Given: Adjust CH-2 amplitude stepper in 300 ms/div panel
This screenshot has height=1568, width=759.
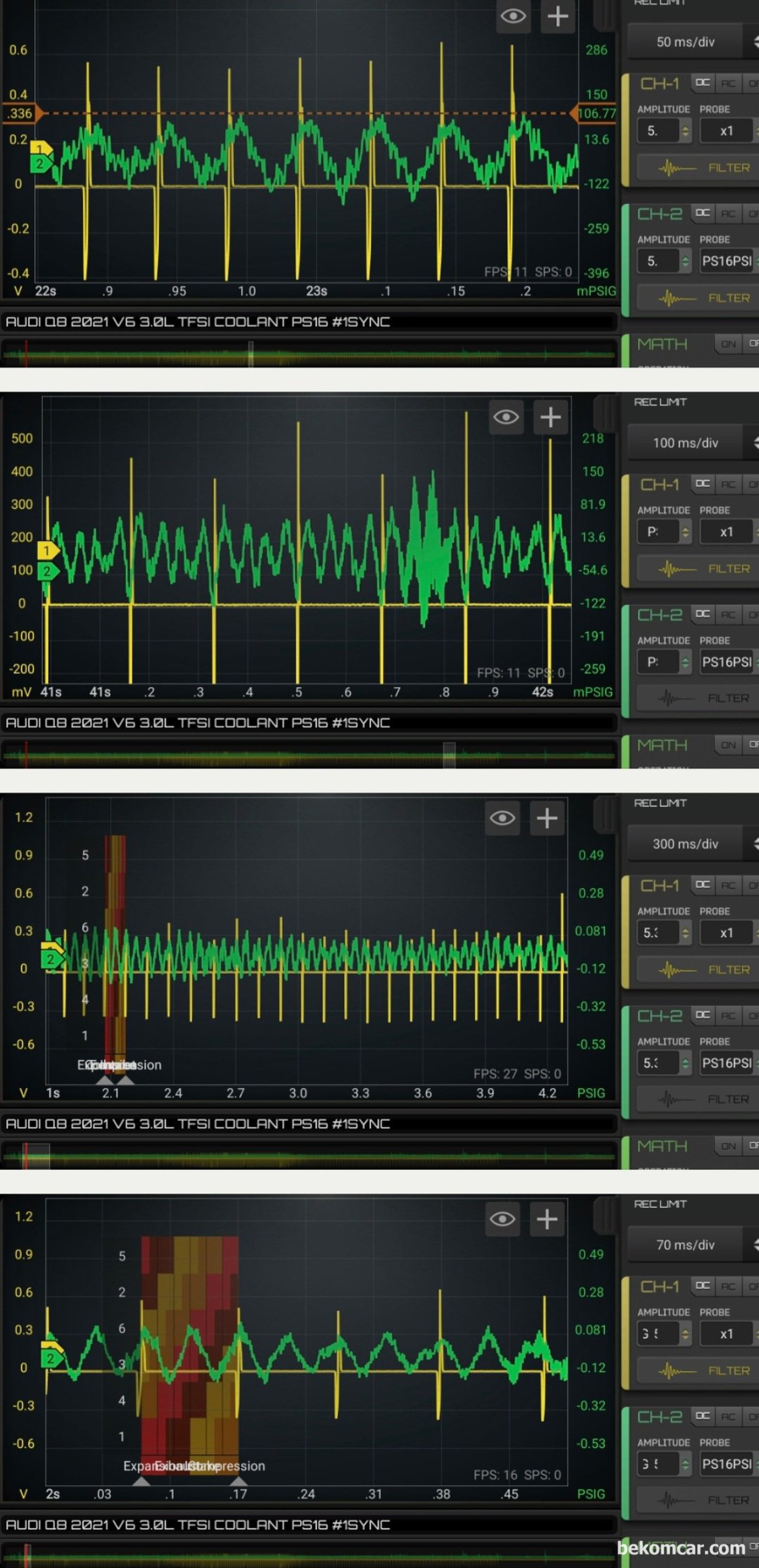Looking at the screenshot, I should coord(685,1063).
